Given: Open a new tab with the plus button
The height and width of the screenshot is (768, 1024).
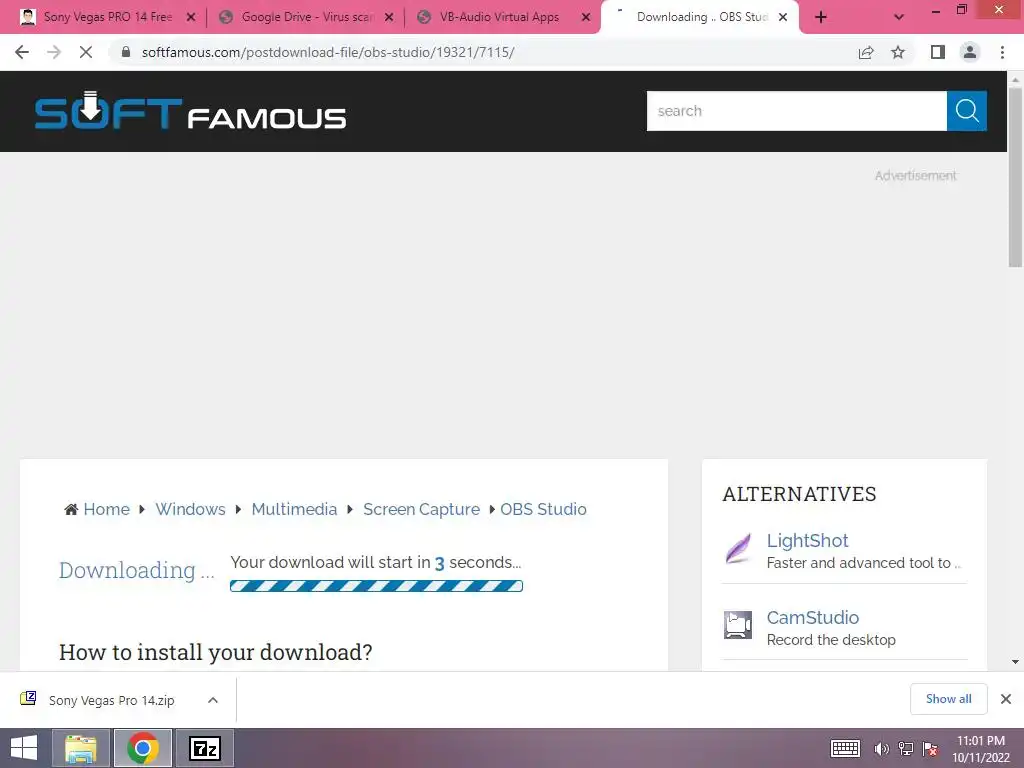Looking at the screenshot, I should coord(821,17).
